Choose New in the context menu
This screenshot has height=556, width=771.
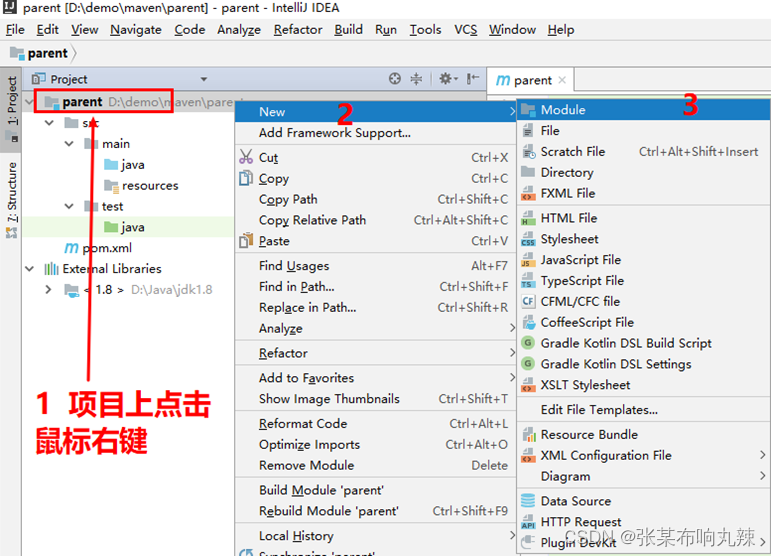[x=376, y=112]
